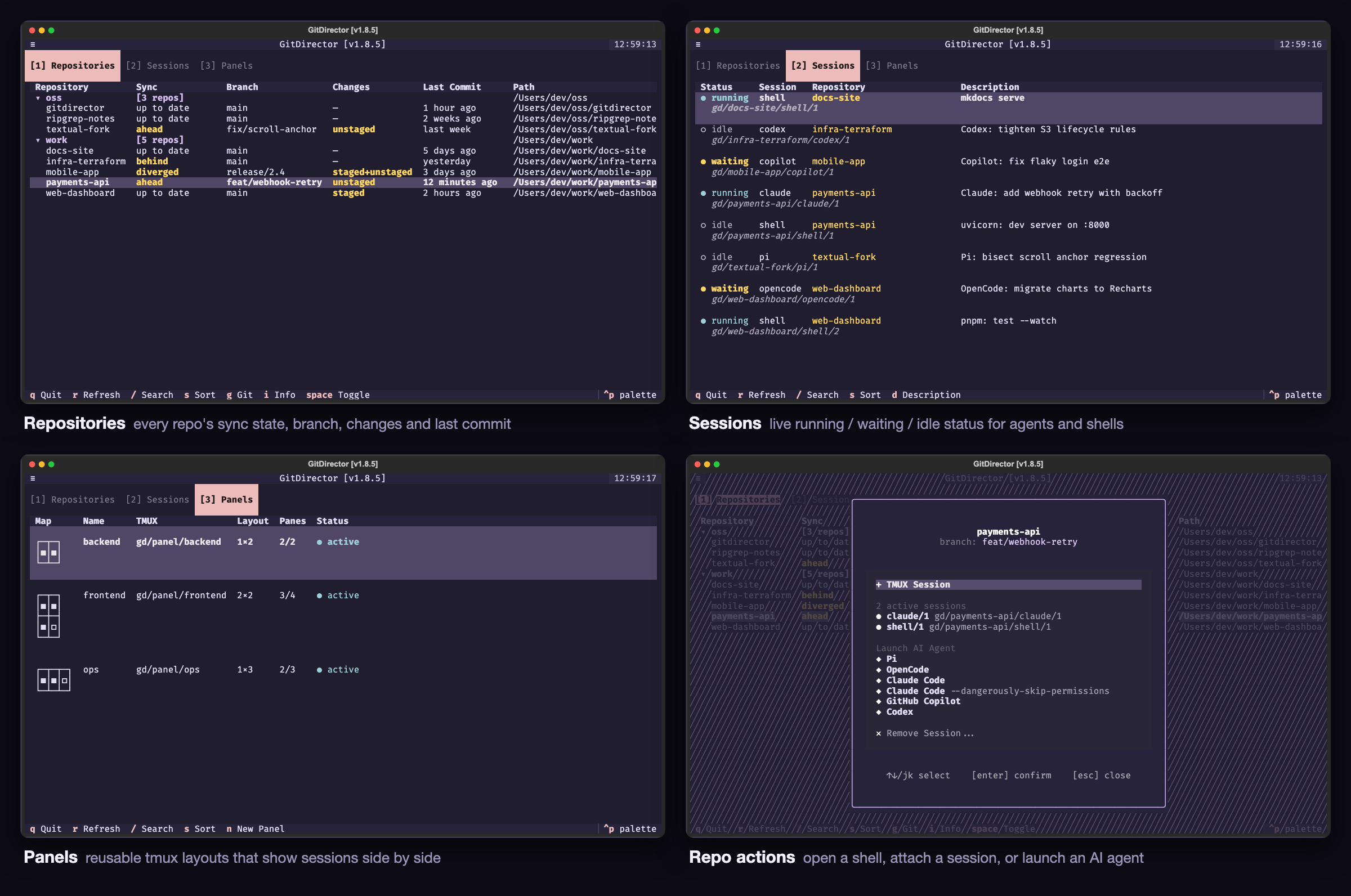Click Search in Sessions window footer
The image size is (1351, 896).
pos(817,395)
